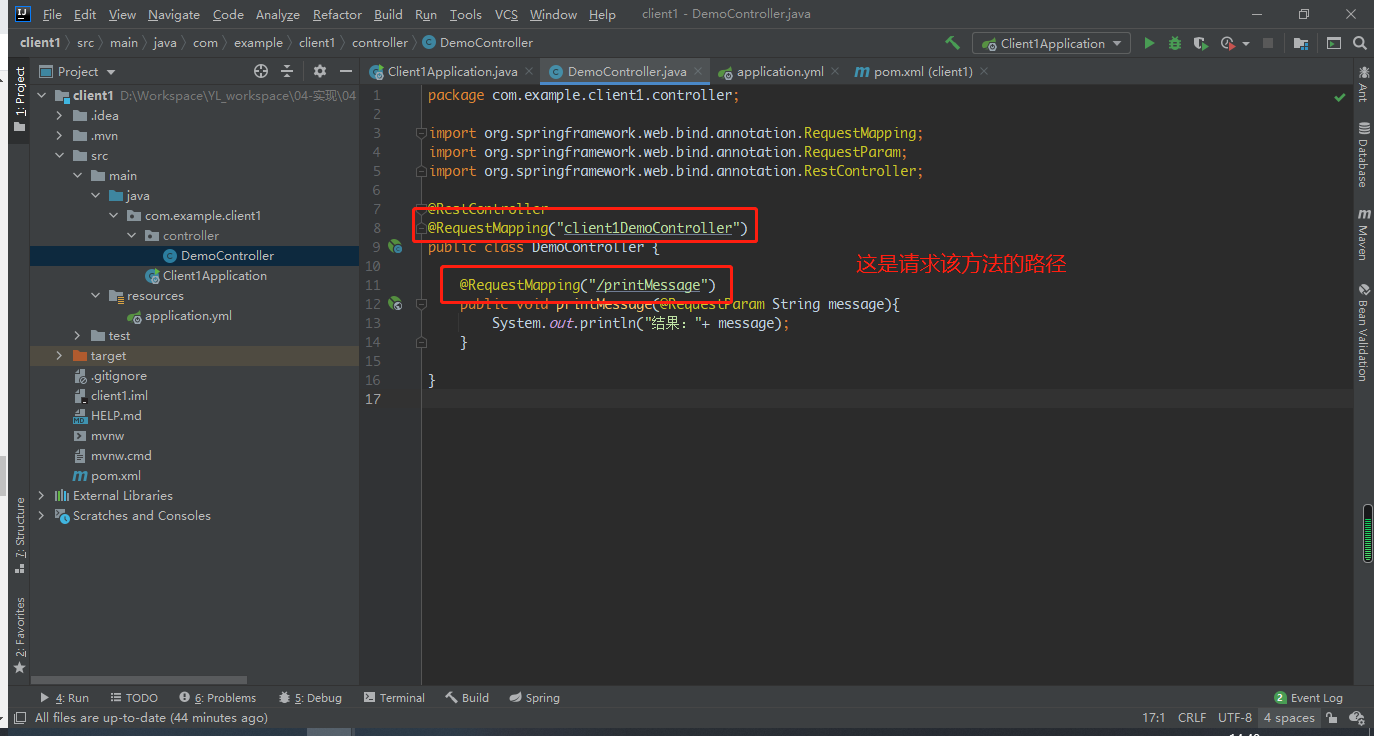
Task: Open the Structure sidebar tool window
Action: pyautogui.click(x=19, y=536)
